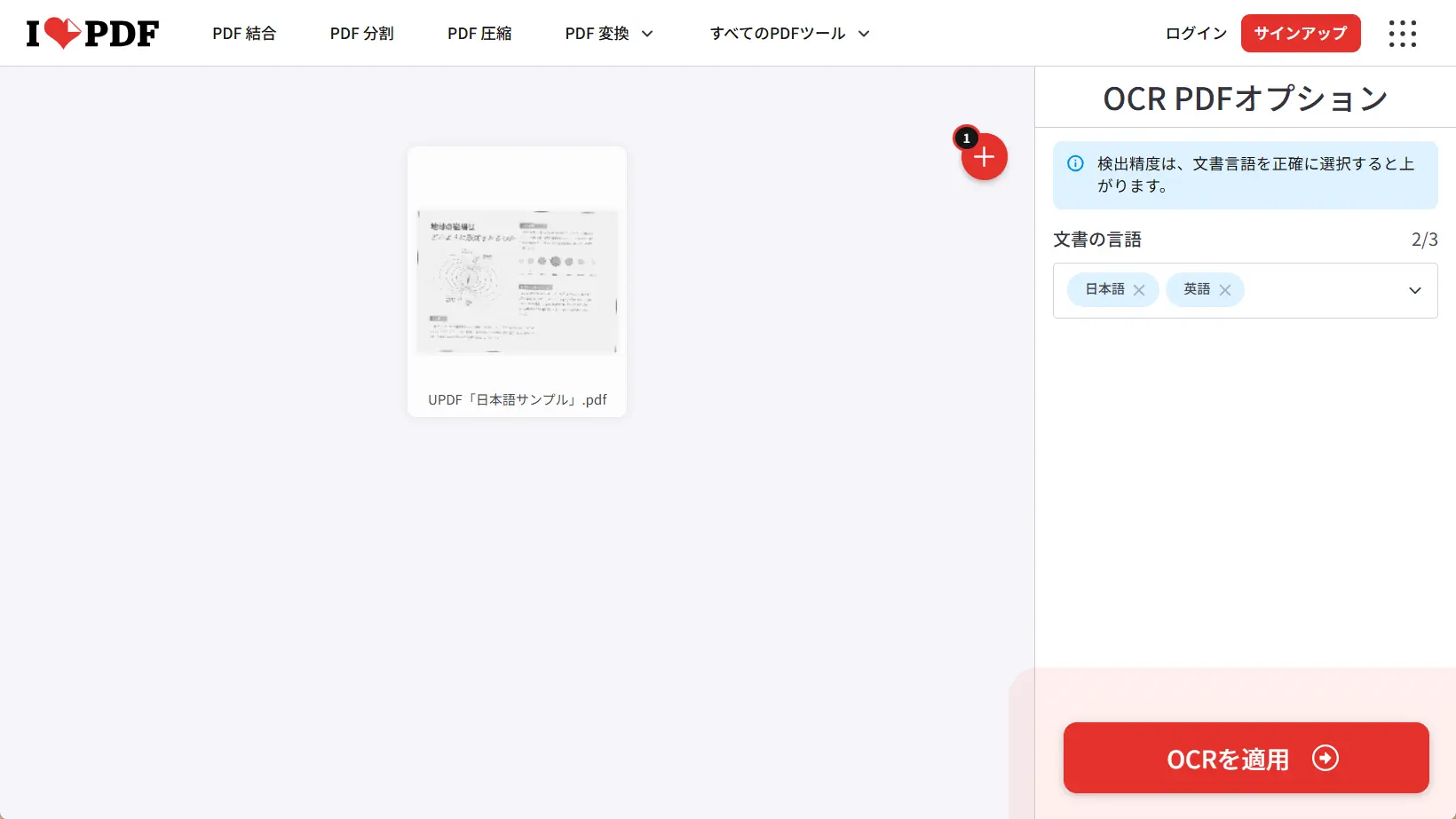
Task: Select the 日本語 language tag
Action: pyautogui.click(x=1103, y=289)
